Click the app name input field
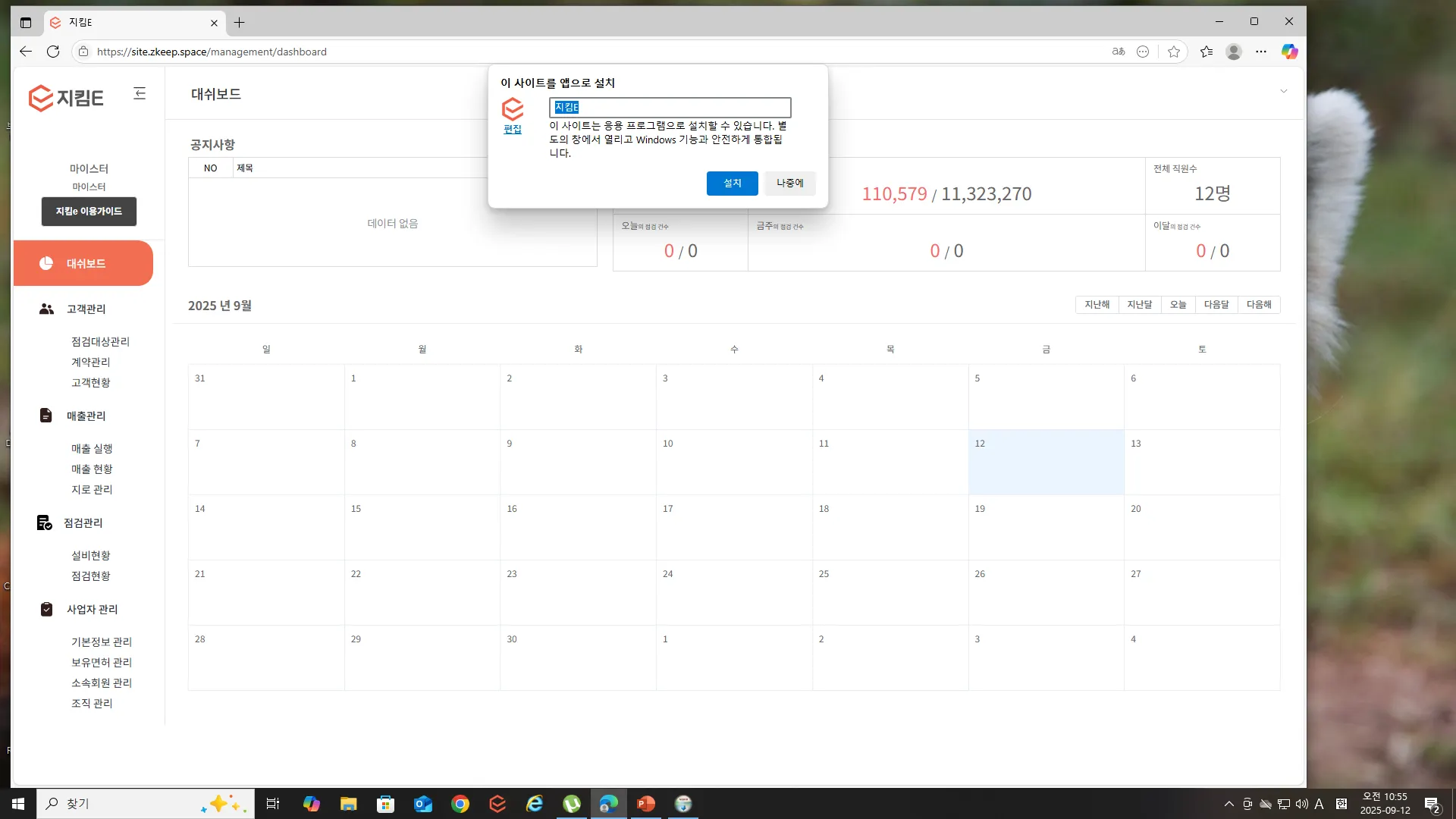 (x=670, y=107)
